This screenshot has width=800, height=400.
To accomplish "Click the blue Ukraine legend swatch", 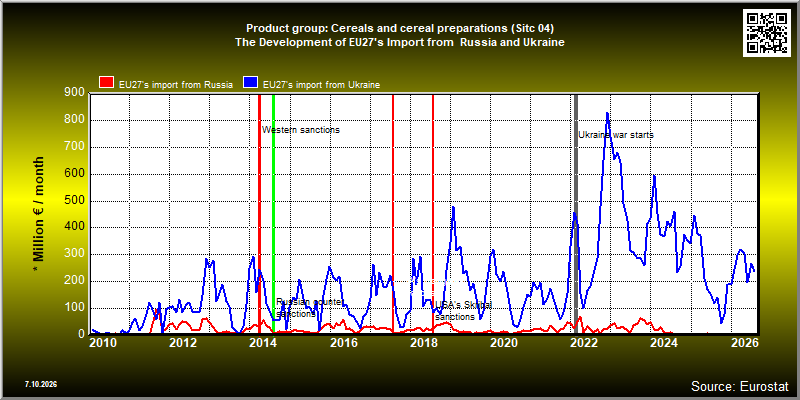I will tap(251, 84).
